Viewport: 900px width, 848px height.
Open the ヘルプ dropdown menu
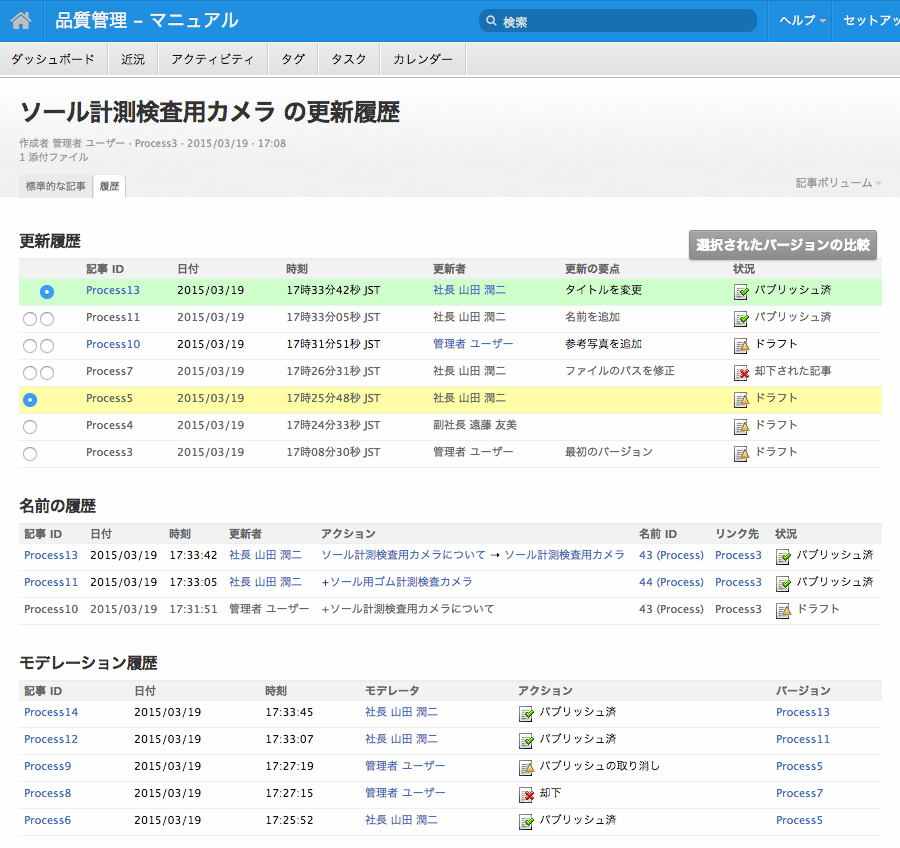point(802,21)
